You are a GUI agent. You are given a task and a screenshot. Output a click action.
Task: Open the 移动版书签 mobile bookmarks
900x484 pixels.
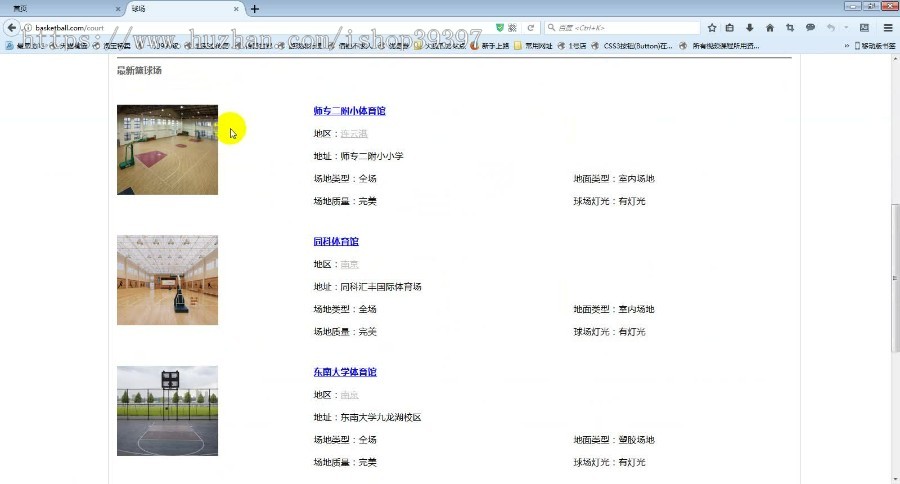click(x=875, y=46)
